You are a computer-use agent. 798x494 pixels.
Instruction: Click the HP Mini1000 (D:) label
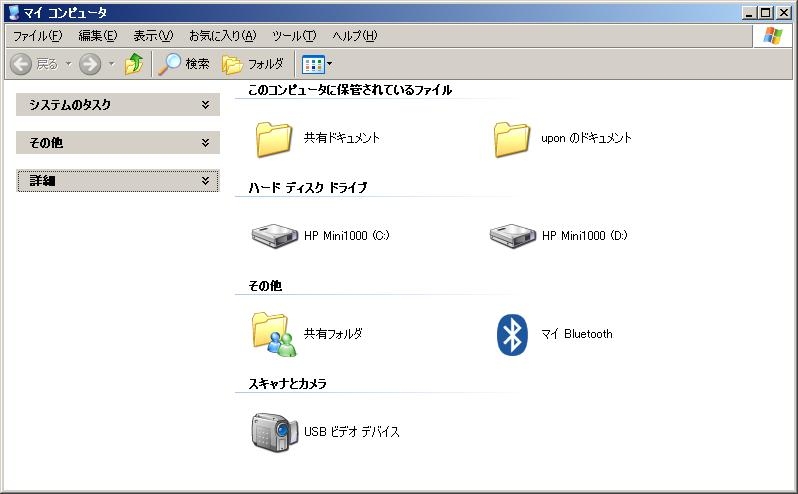584,236
